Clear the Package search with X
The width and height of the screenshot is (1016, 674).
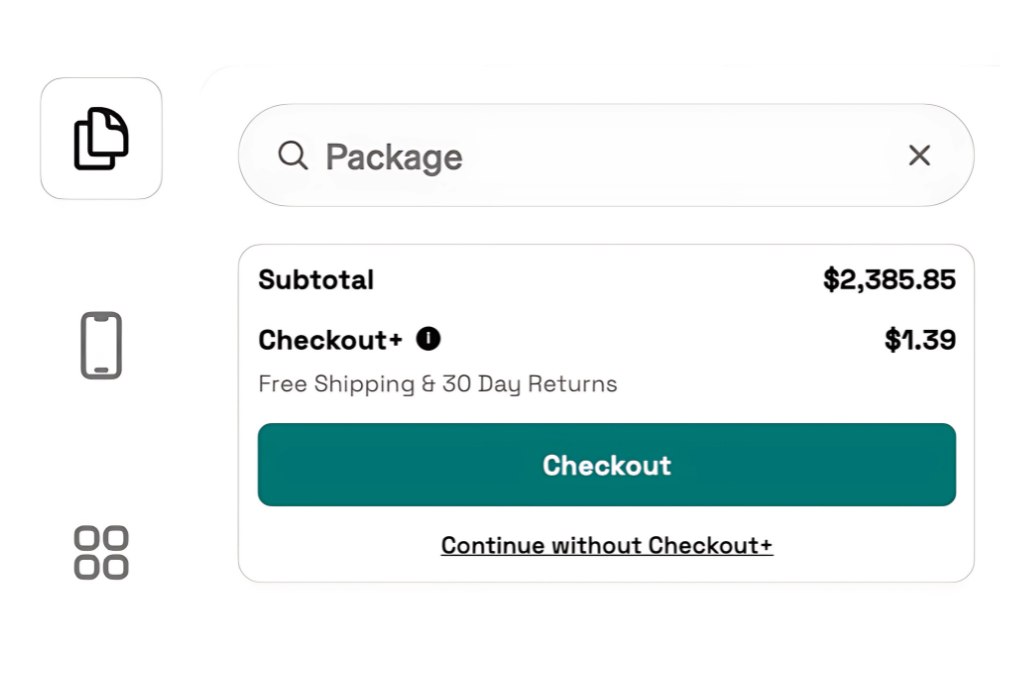click(x=919, y=156)
